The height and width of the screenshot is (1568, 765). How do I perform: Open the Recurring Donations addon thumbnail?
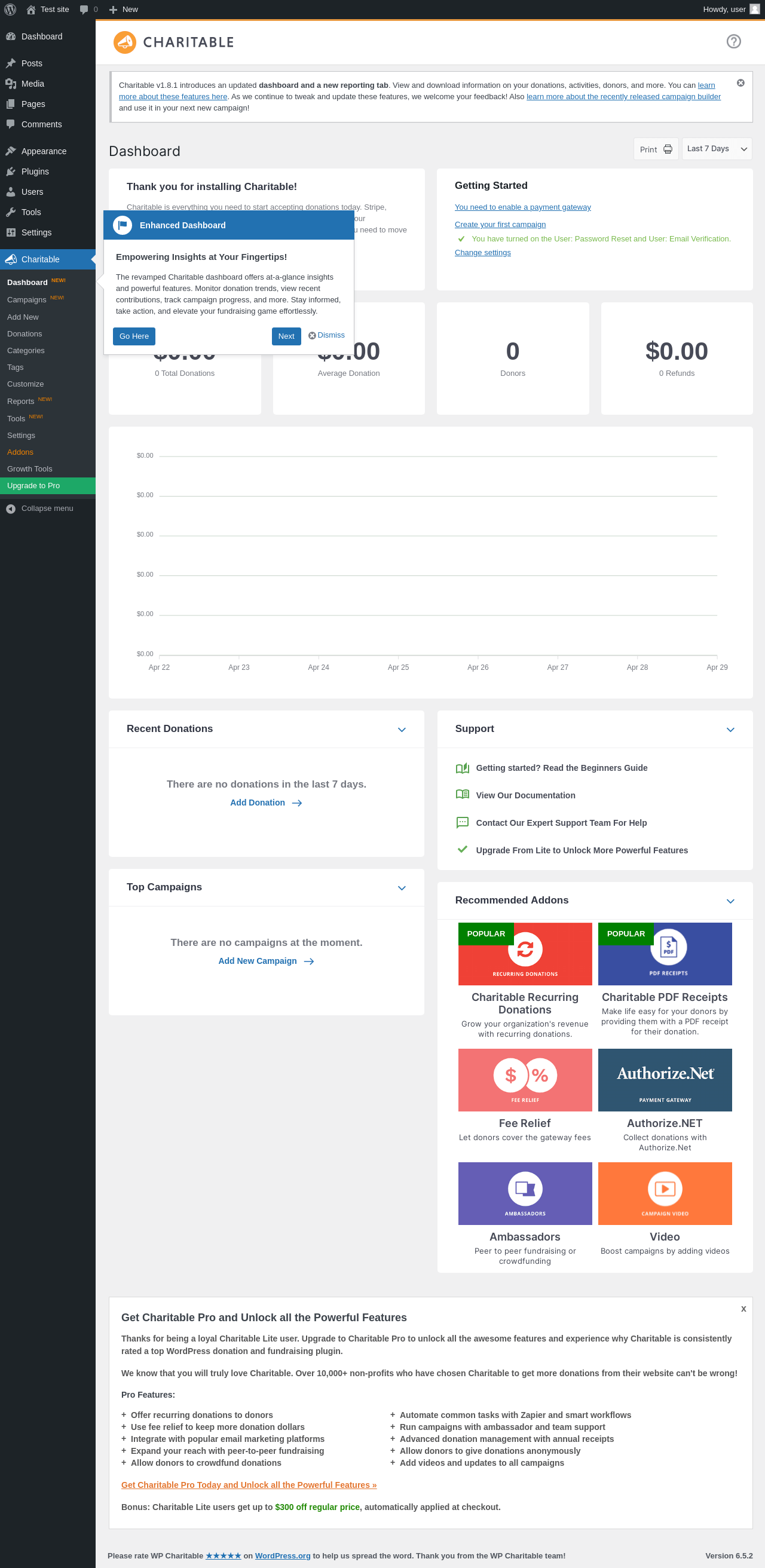pos(525,954)
